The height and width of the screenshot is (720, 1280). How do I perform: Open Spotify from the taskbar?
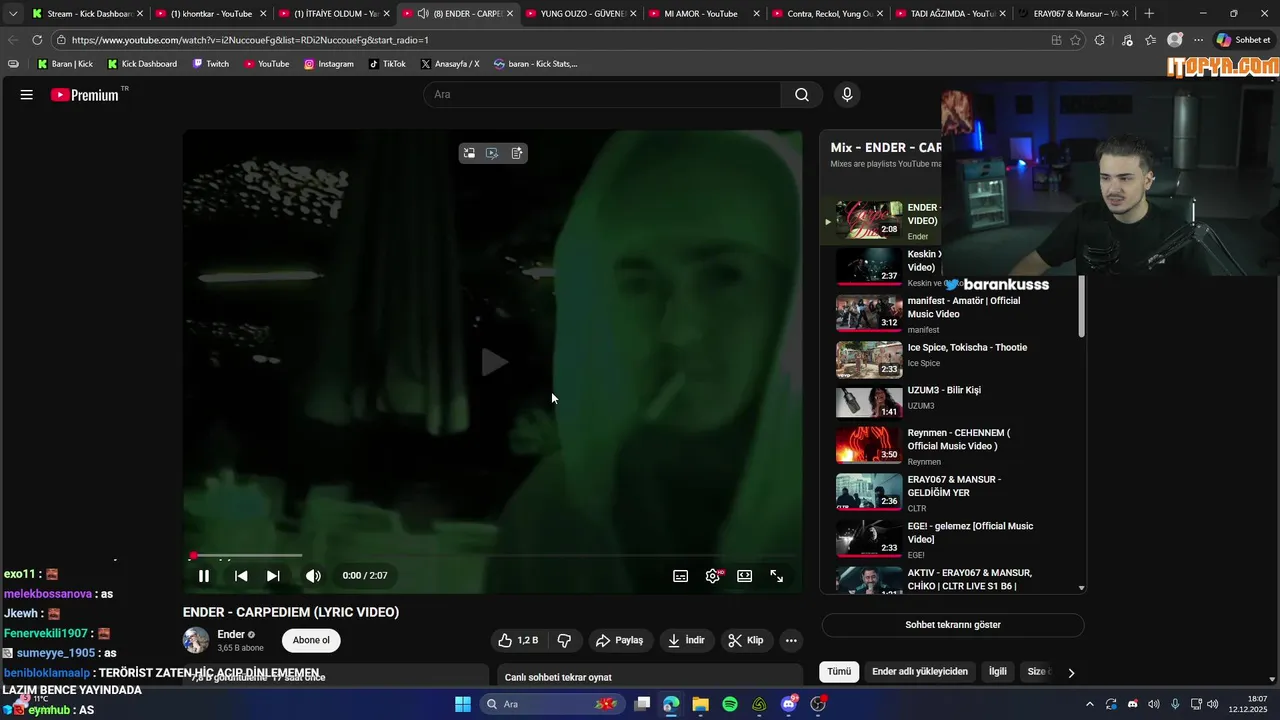(x=730, y=704)
